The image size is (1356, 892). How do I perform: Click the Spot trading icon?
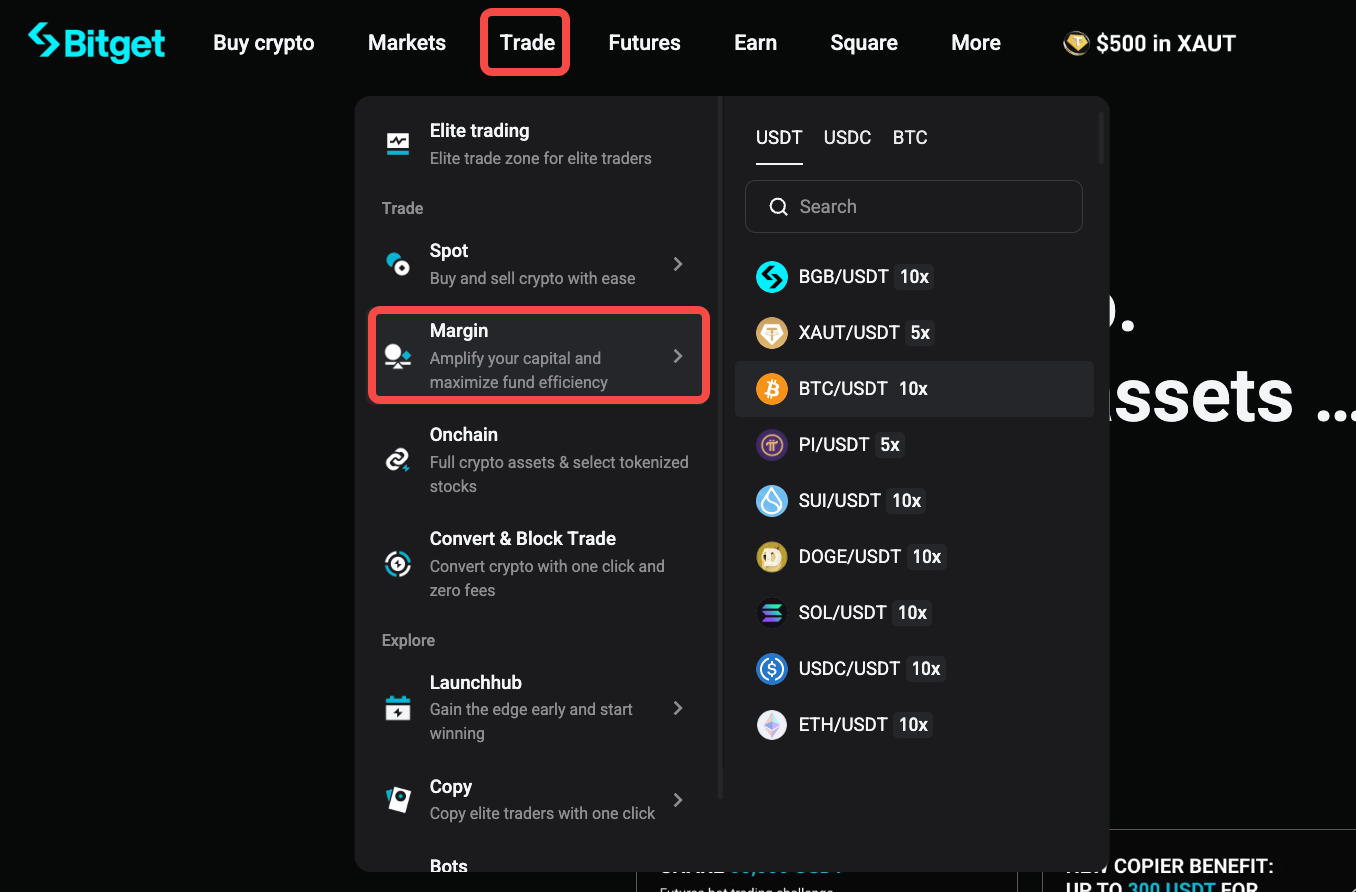pos(398,263)
